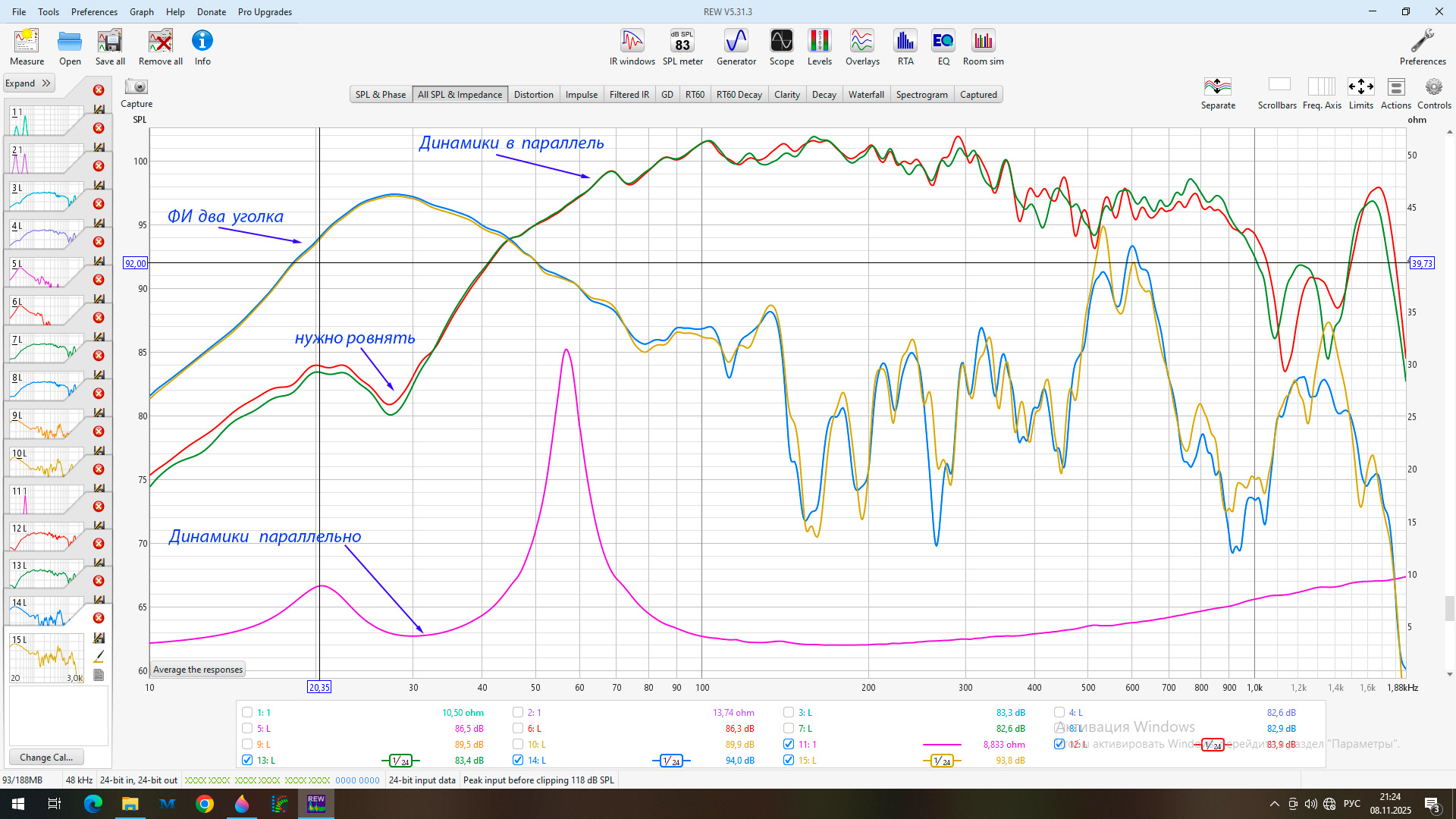Open the Change Cal dropdown button

(x=46, y=757)
